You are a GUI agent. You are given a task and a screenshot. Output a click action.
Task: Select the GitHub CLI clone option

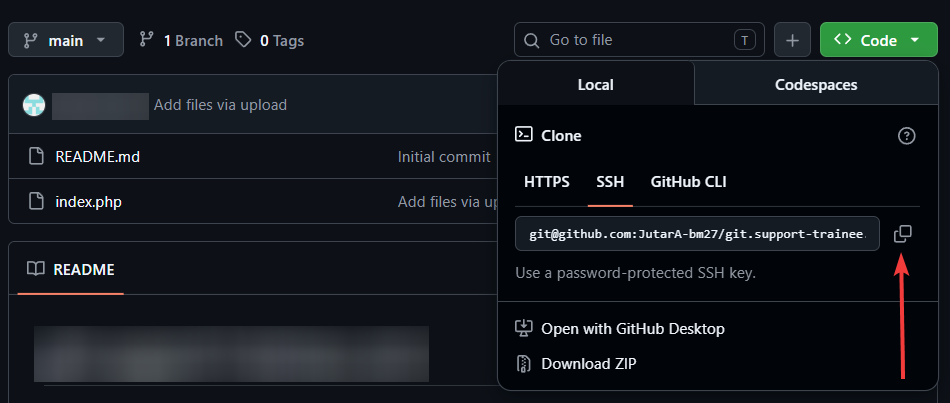coord(688,182)
